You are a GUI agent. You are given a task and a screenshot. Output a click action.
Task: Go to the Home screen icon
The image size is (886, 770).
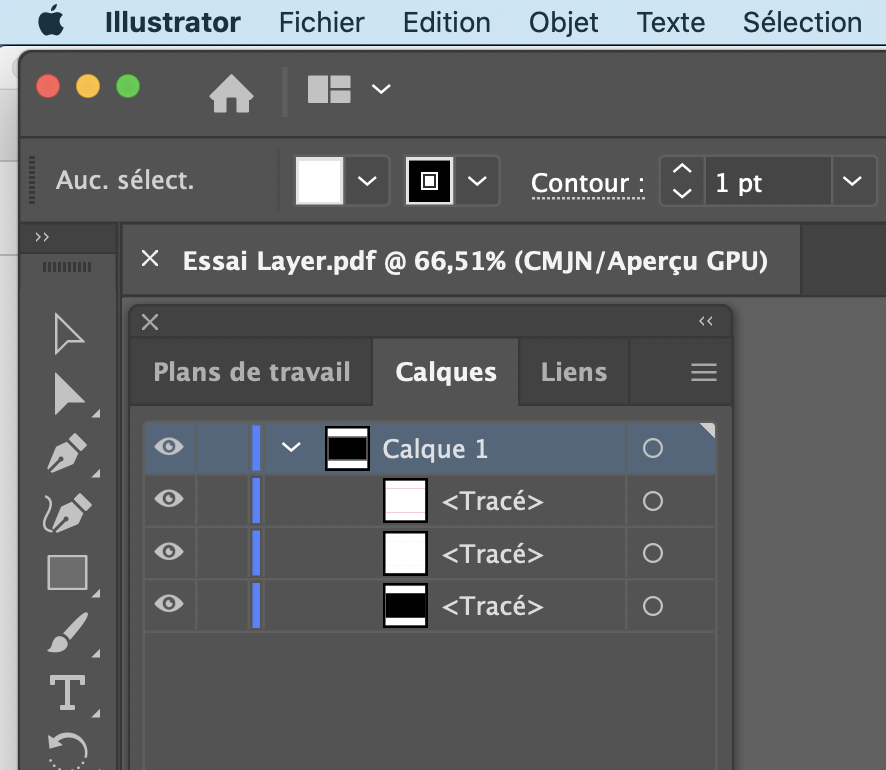[232, 94]
